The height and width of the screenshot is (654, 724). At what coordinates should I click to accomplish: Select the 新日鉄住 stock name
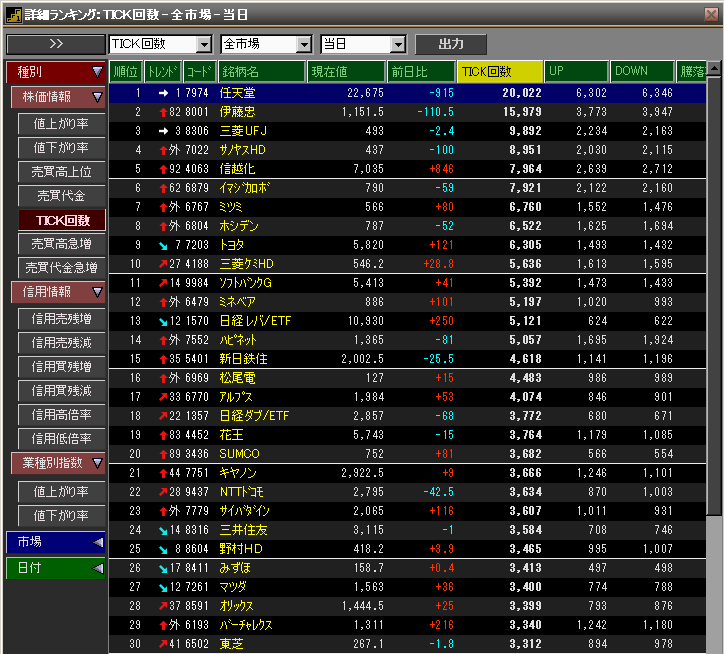tap(243, 359)
